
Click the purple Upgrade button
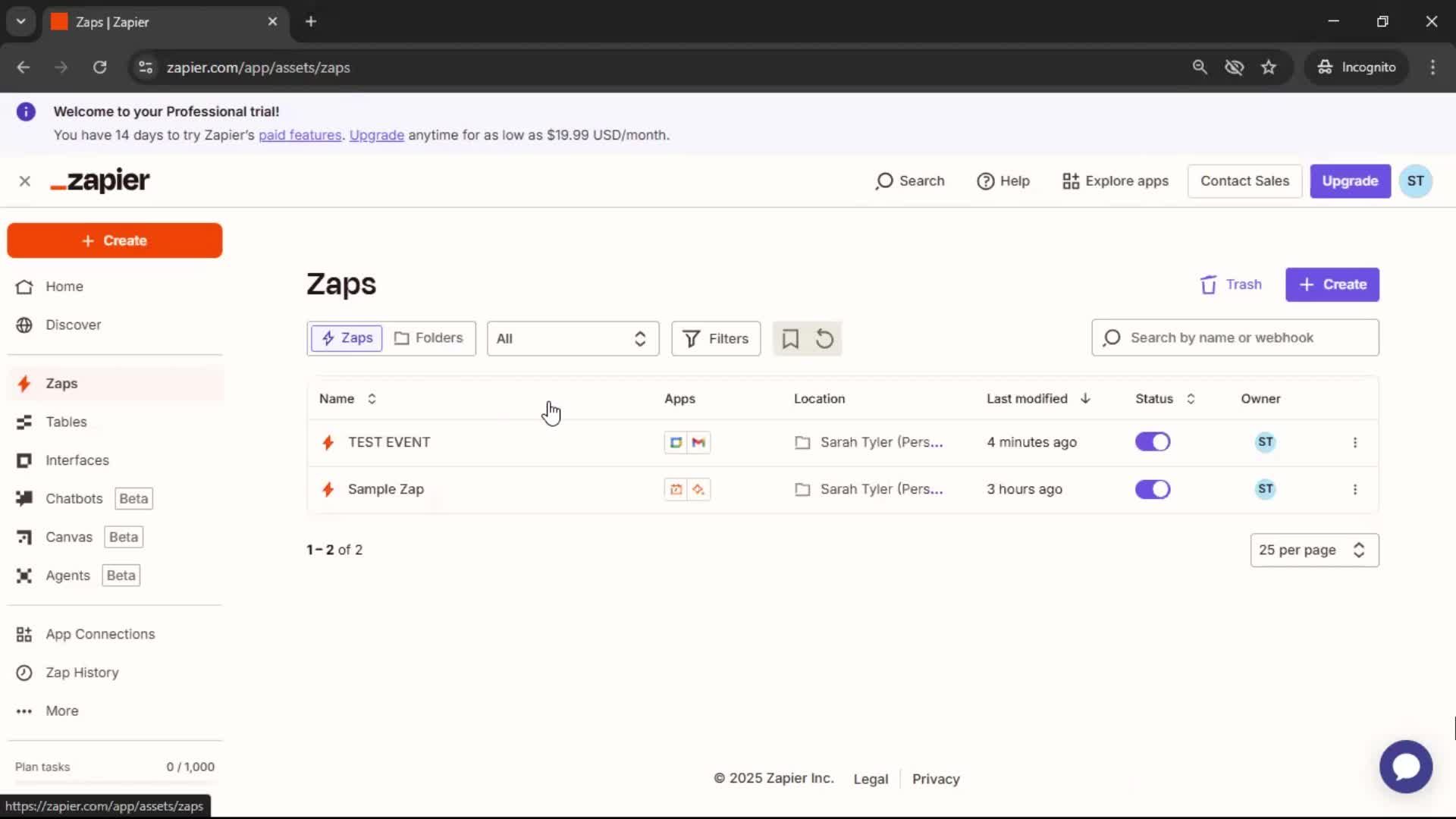tap(1350, 181)
